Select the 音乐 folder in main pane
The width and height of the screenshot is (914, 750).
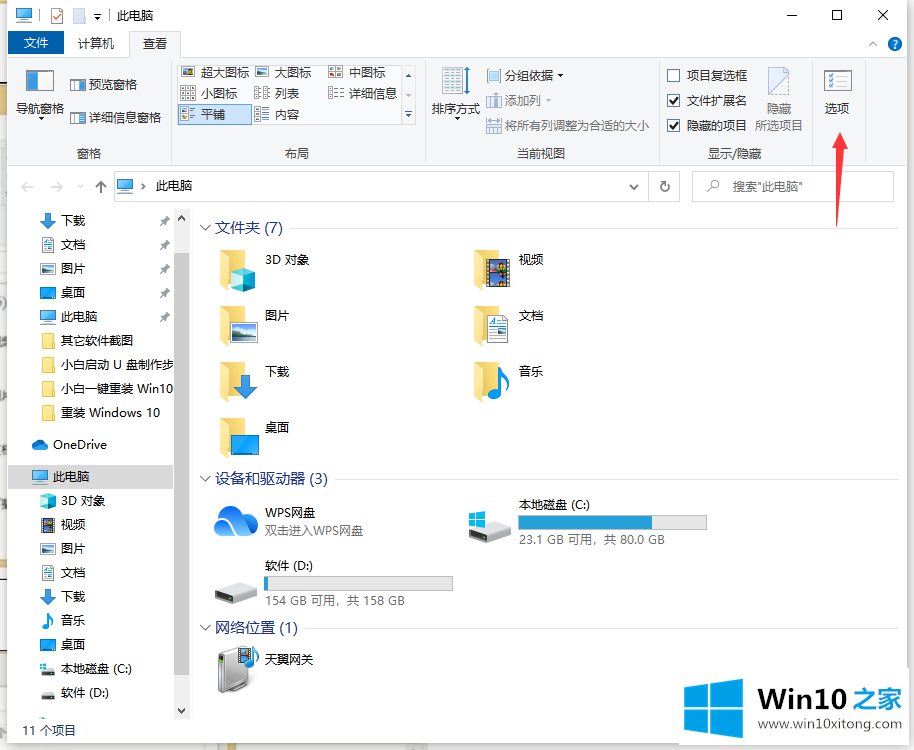coord(510,381)
